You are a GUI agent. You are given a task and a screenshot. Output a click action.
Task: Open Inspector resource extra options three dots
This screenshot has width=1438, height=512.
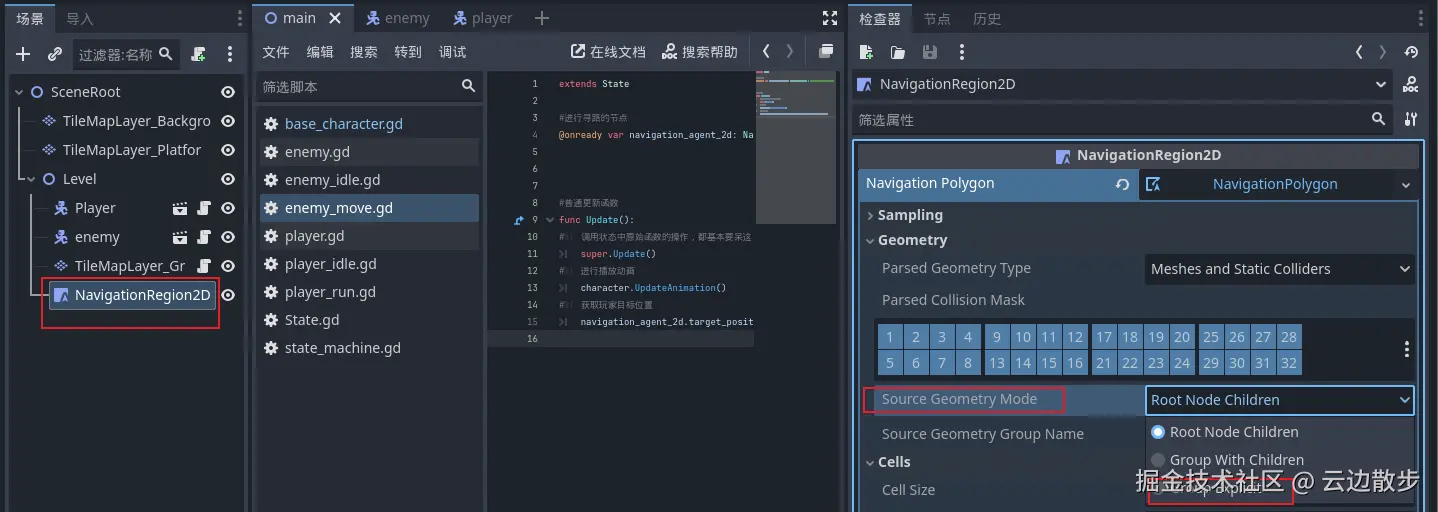point(962,52)
